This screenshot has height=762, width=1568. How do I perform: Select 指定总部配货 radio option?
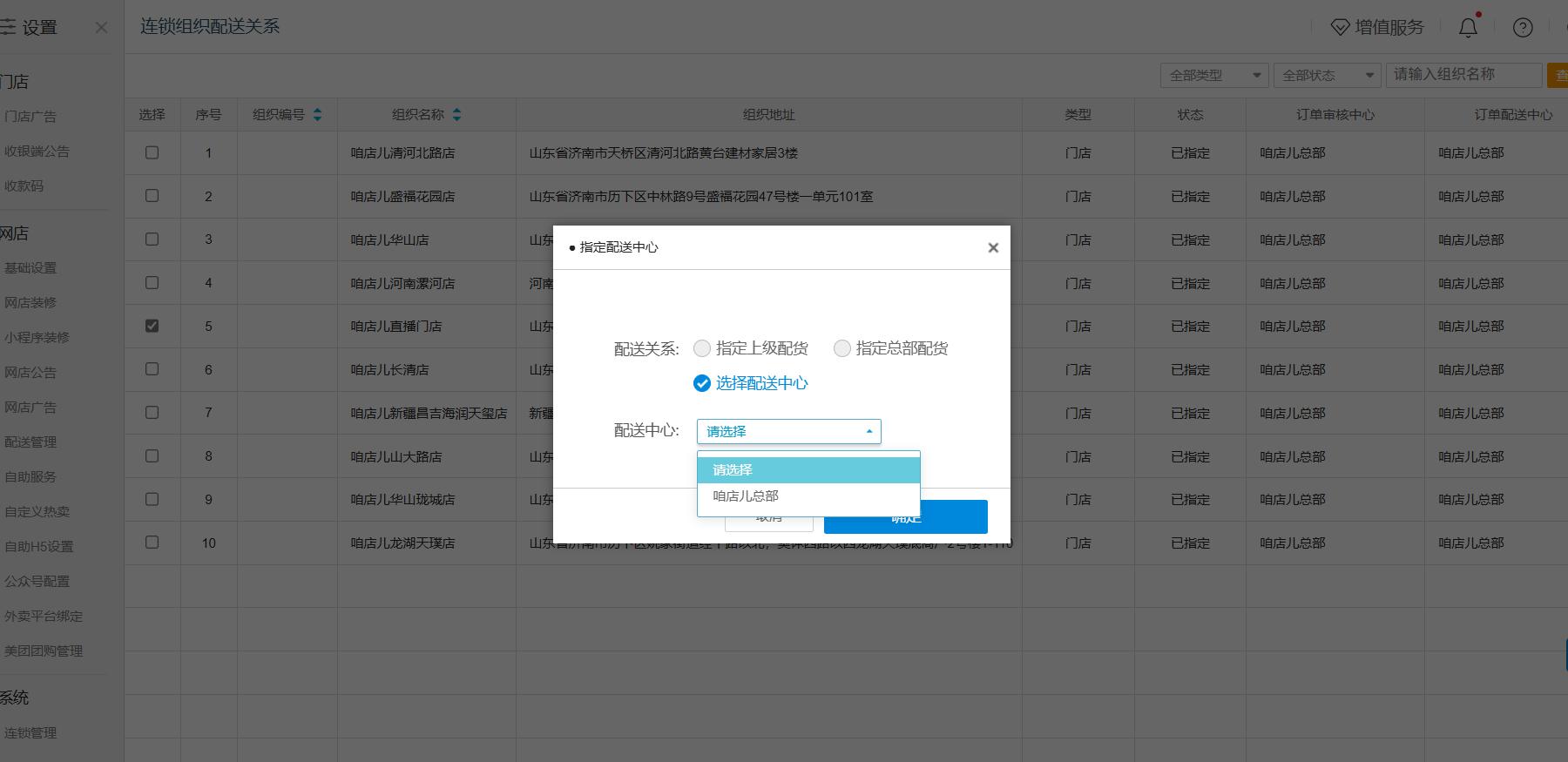tap(842, 349)
